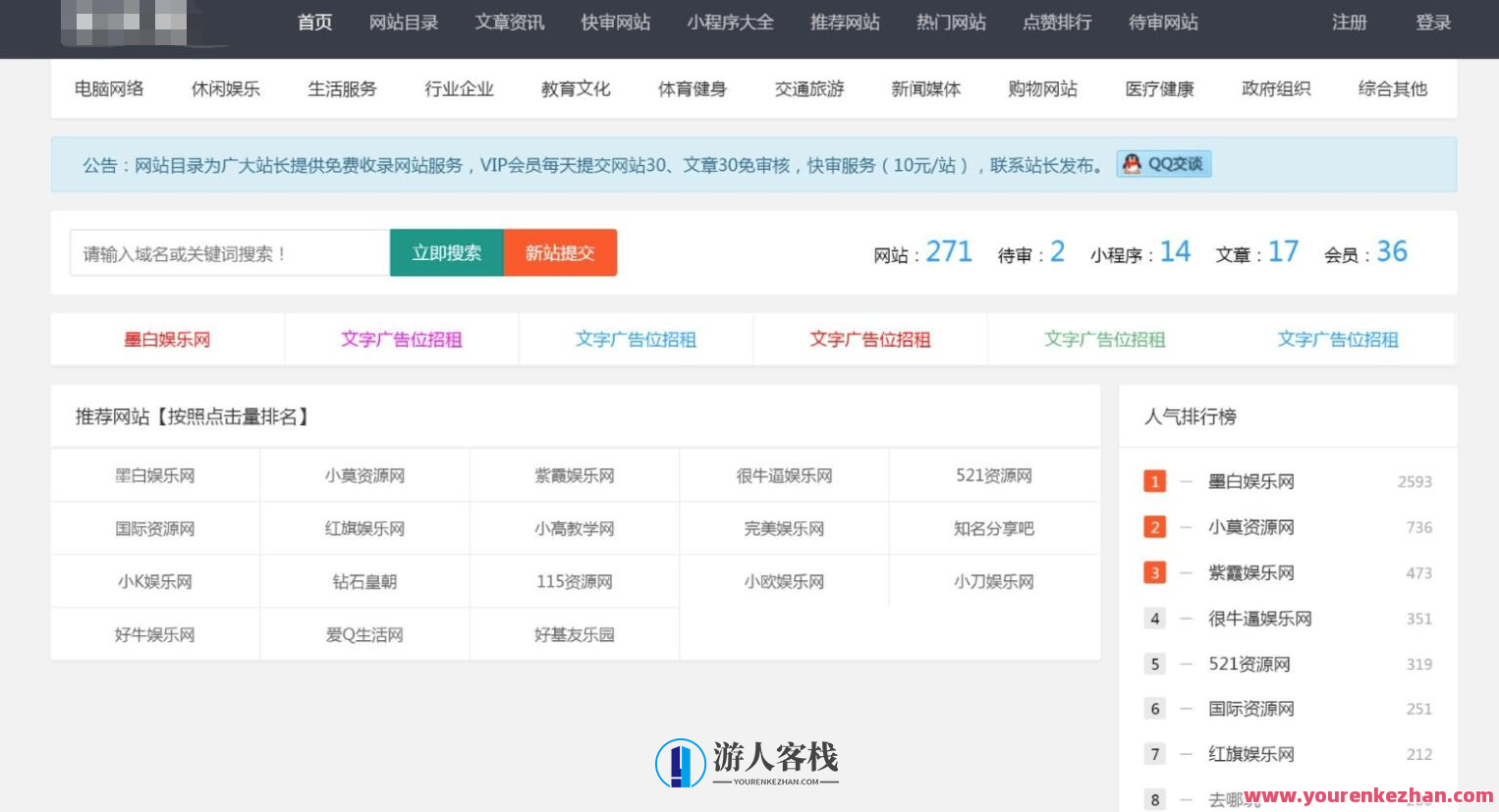Screen dimensions: 1499x812
Task: Open QQ chat via the penguin icon
Action: click(1132, 164)
